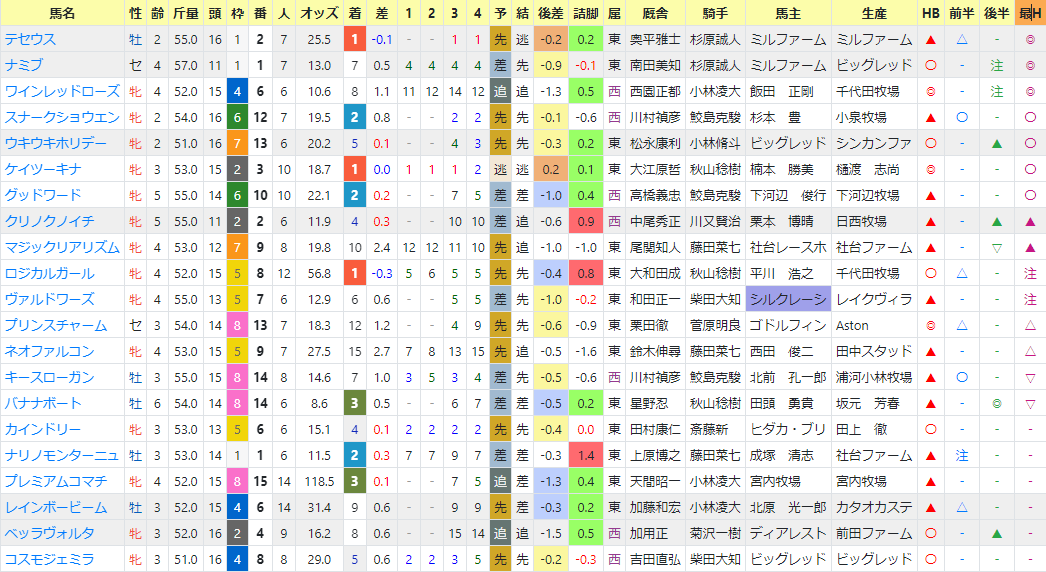
Task: Click the 前半 column header
Action: point(961,13)
